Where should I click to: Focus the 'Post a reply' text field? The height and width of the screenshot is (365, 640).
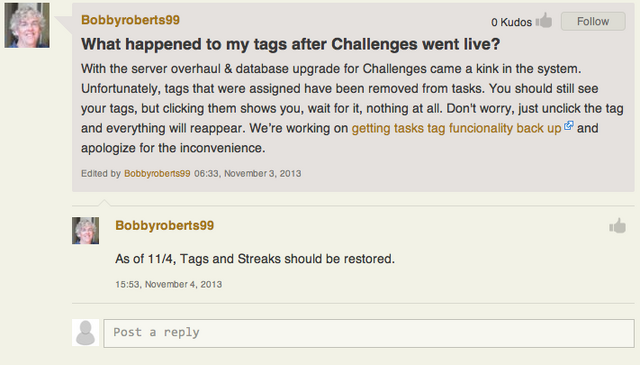369,333
